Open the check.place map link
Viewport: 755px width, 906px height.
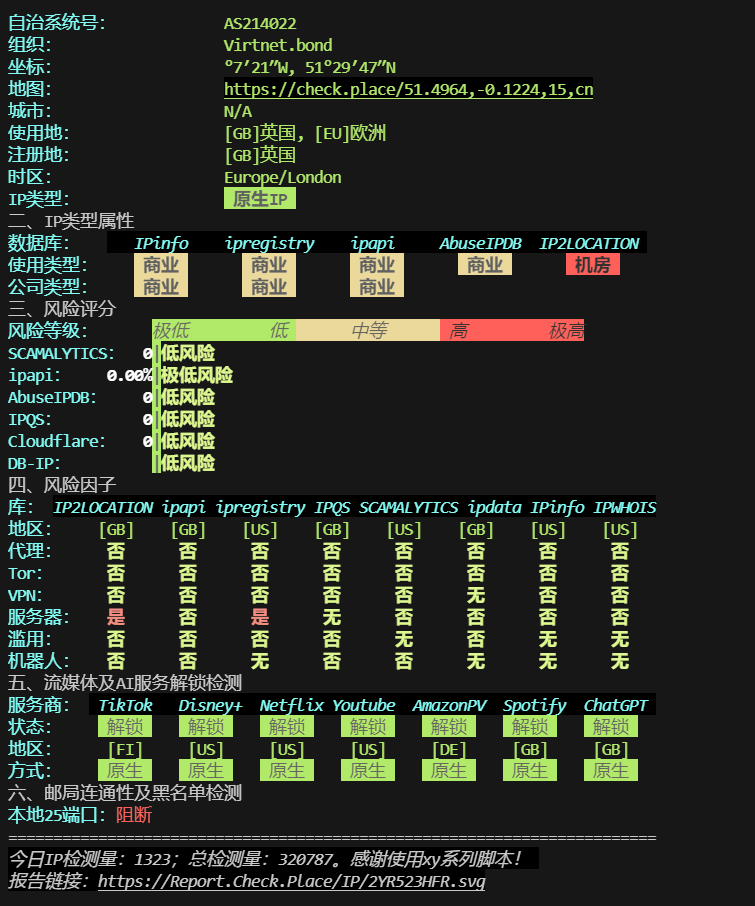pyautogui.click(x=408, y=89)
